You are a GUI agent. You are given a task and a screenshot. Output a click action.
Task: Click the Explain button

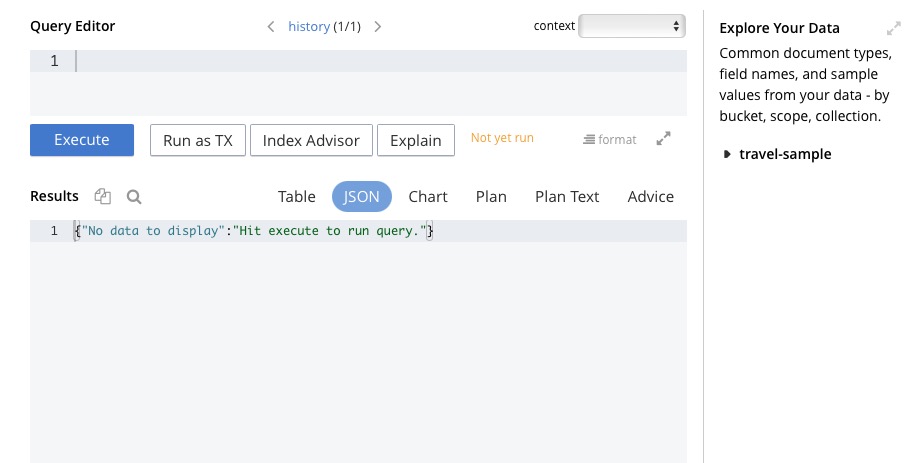pos(415,140)
